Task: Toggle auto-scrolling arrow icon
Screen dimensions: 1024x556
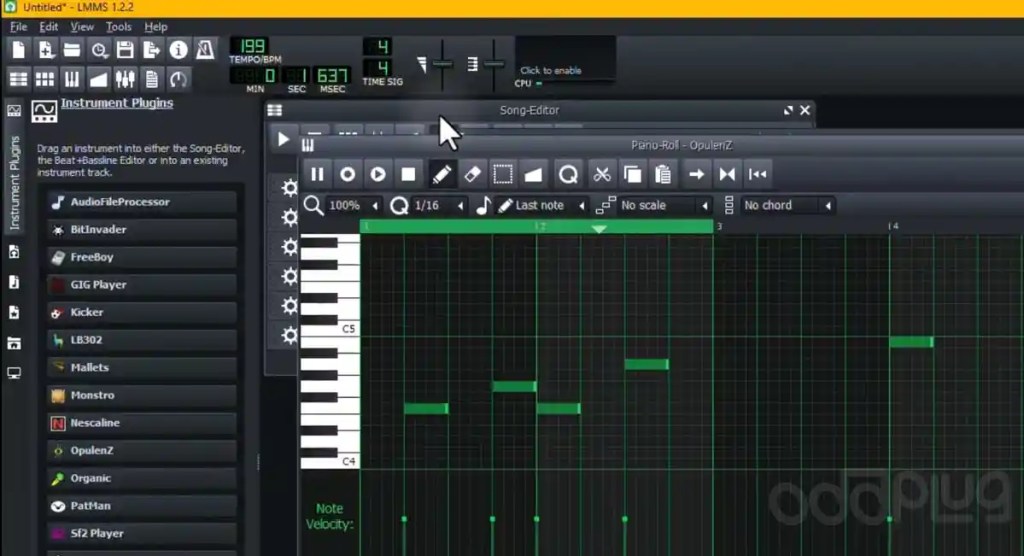Action: 696,174
